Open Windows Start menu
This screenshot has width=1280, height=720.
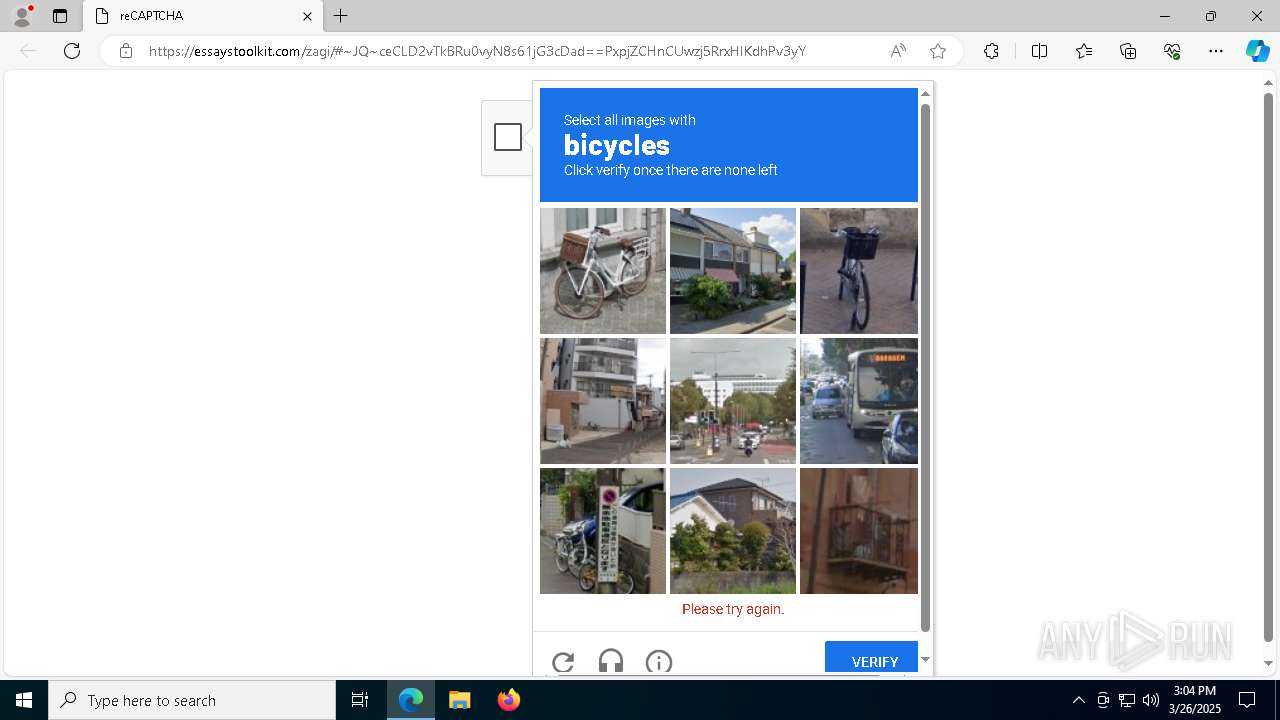coord(24,700)
